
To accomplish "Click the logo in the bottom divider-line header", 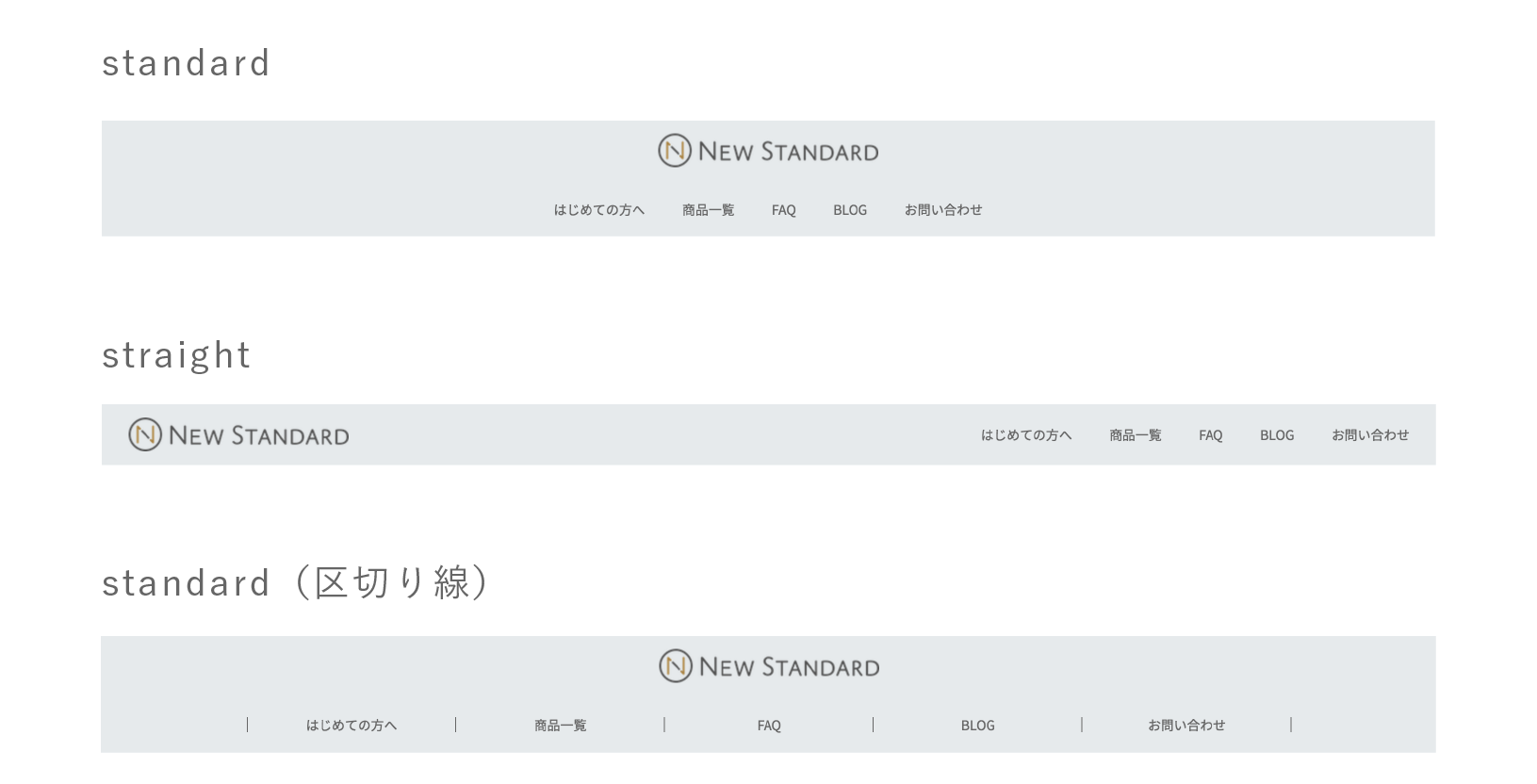I will pyautogui.click(x=769, y=666).
